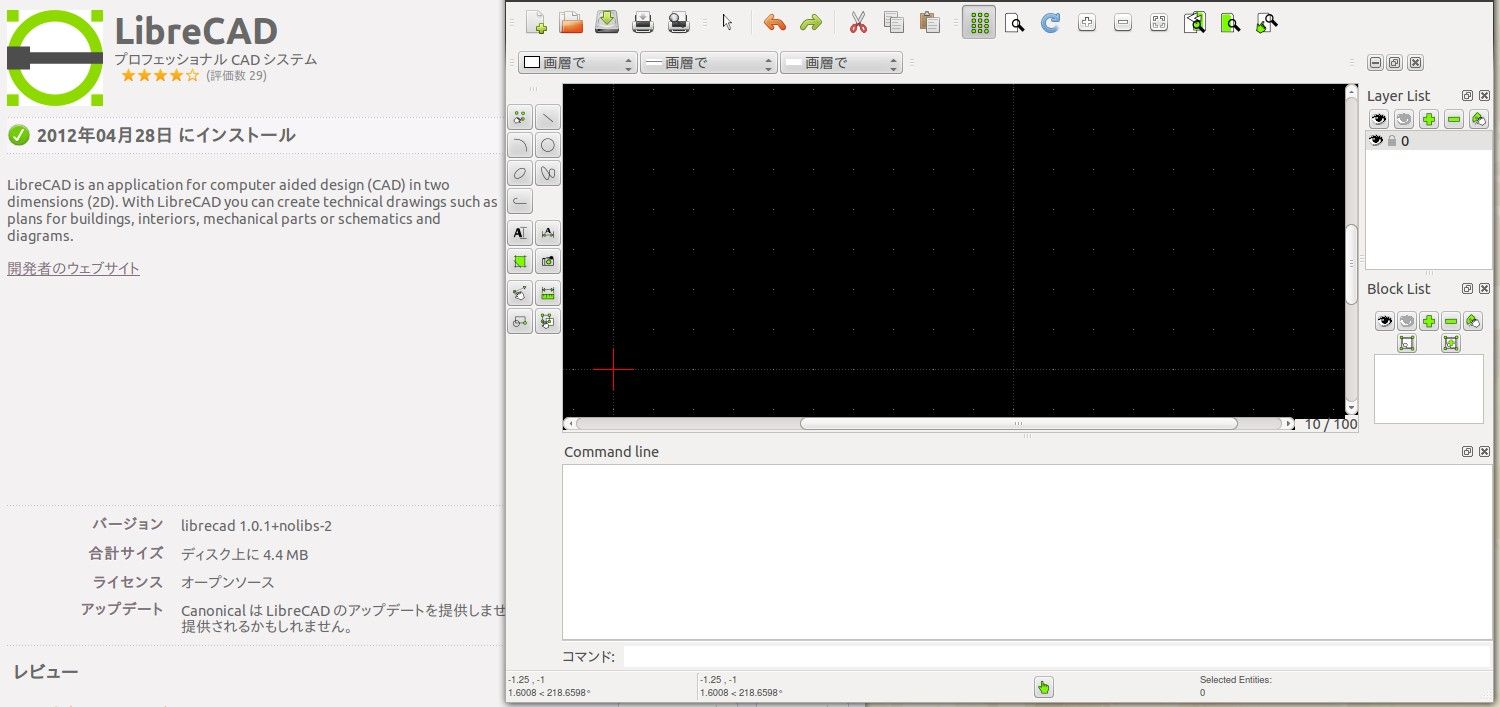Open the arc drawing tools

coord(520,146)
